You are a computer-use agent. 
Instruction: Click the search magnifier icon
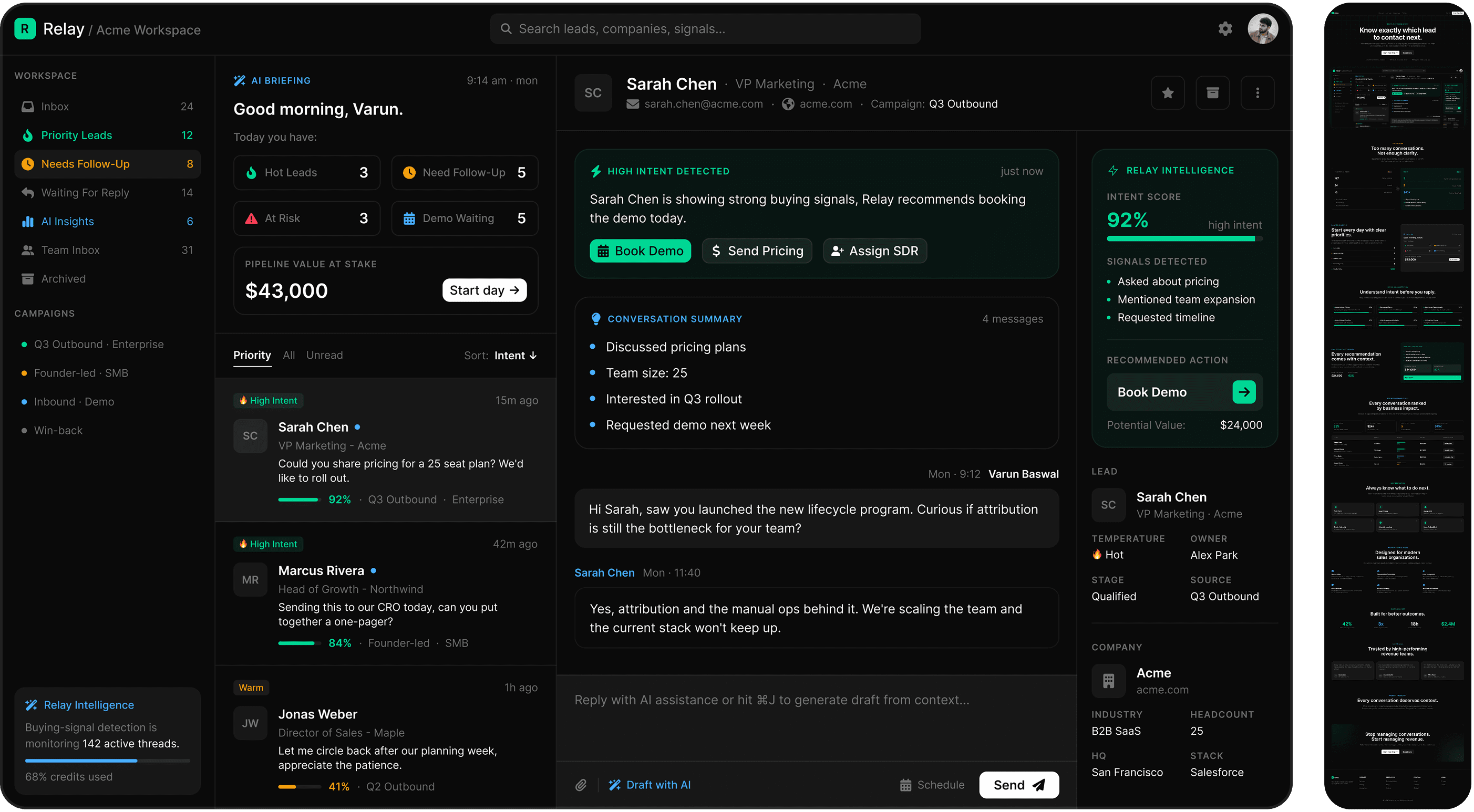(506, 28)
